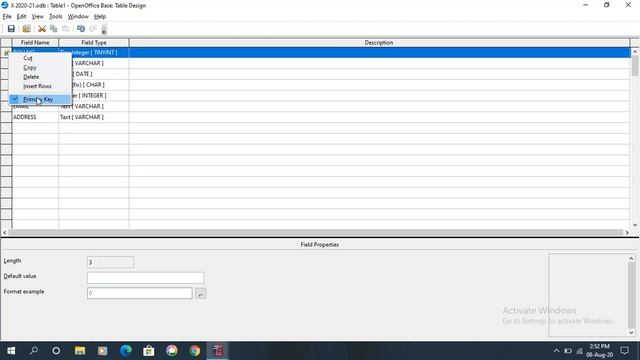The height and width of the screenshot is (360, 640).
Task: Open the colorful photos app taskbar icon
Action: [172, 351]
